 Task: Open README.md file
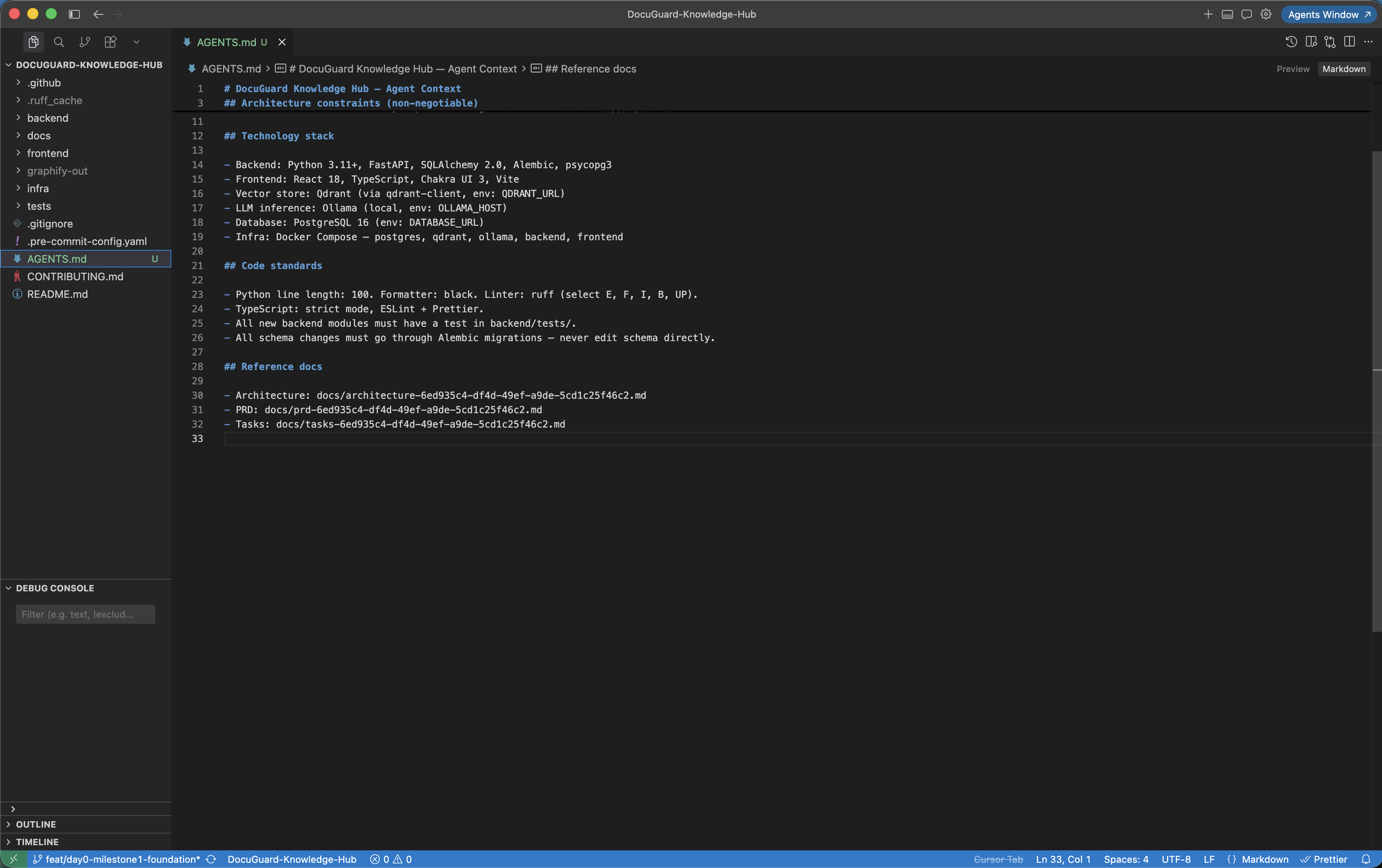(86, 294)
